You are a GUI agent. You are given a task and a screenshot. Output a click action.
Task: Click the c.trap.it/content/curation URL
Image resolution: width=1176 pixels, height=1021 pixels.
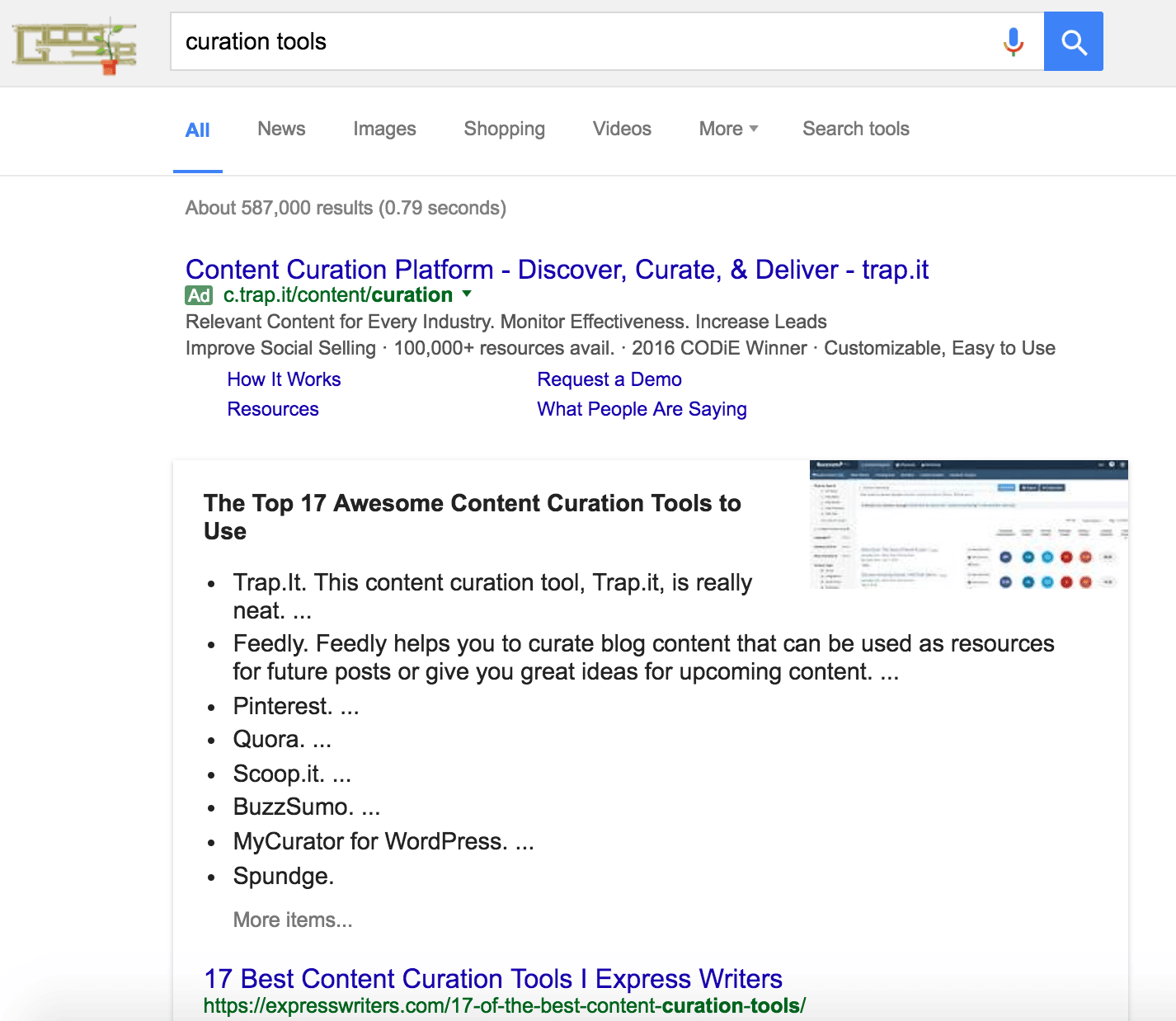coord(338,295)
